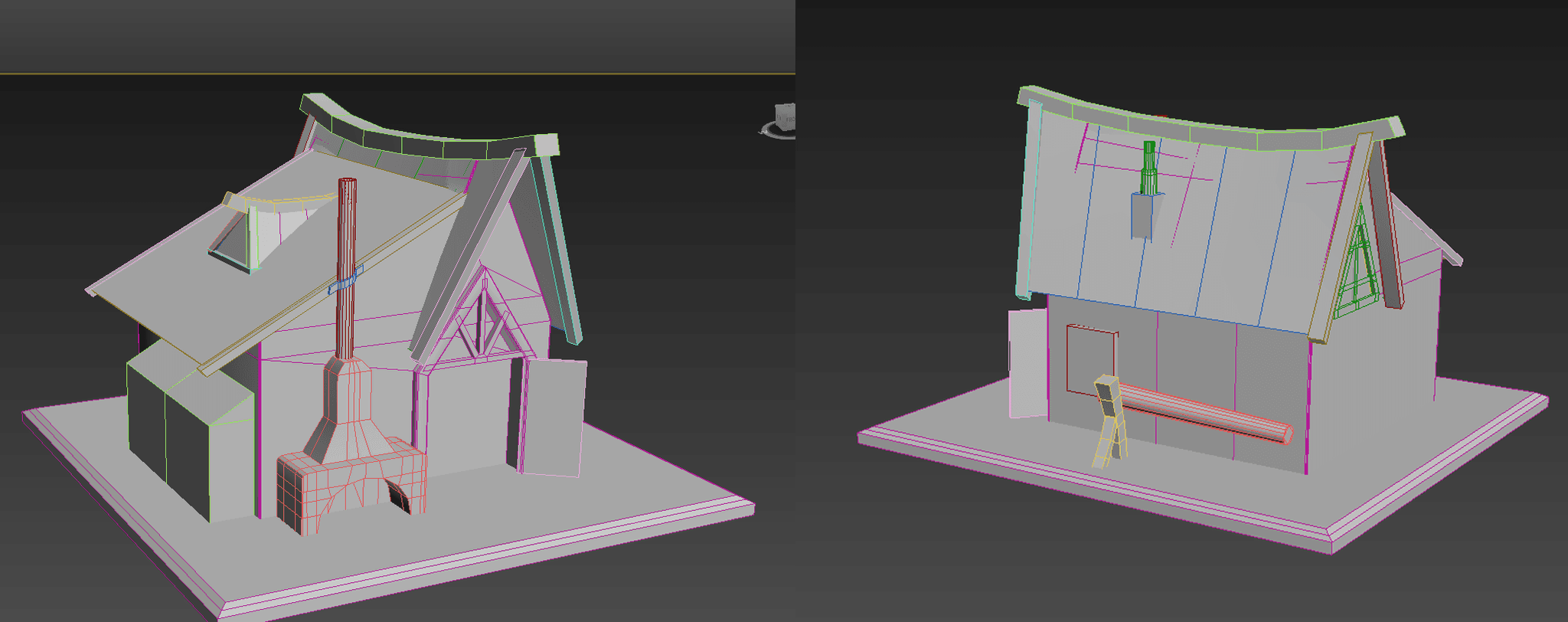Select the tall red chimney pipe in left viewport
This screenshot has width=1568, height=622.
[x=347, y=268]
